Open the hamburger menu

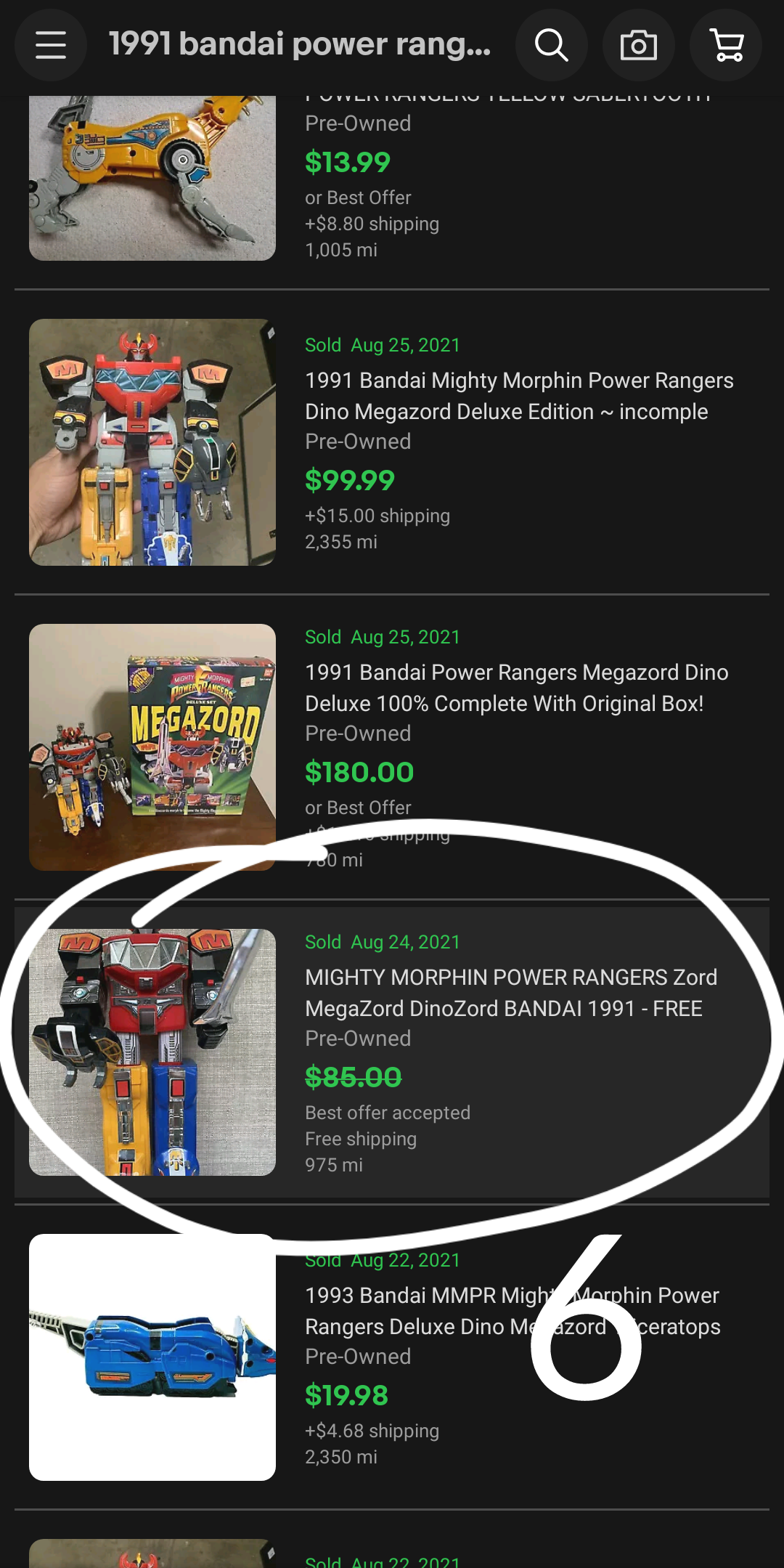pos(51,45)
